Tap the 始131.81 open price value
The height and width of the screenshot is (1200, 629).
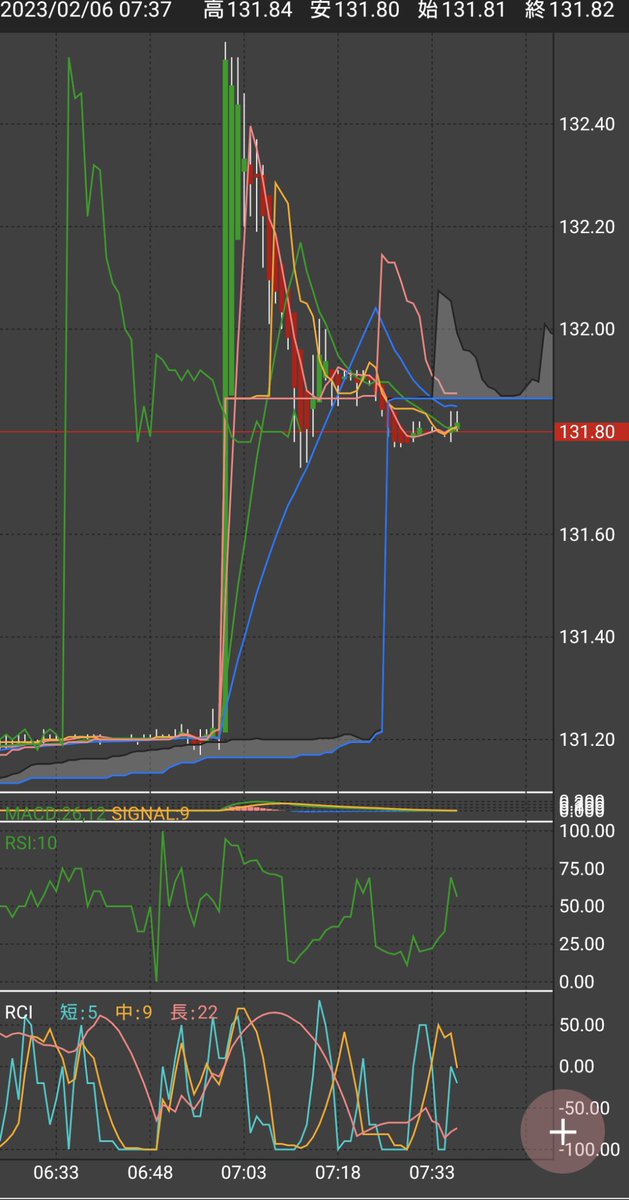click(460, 11)
